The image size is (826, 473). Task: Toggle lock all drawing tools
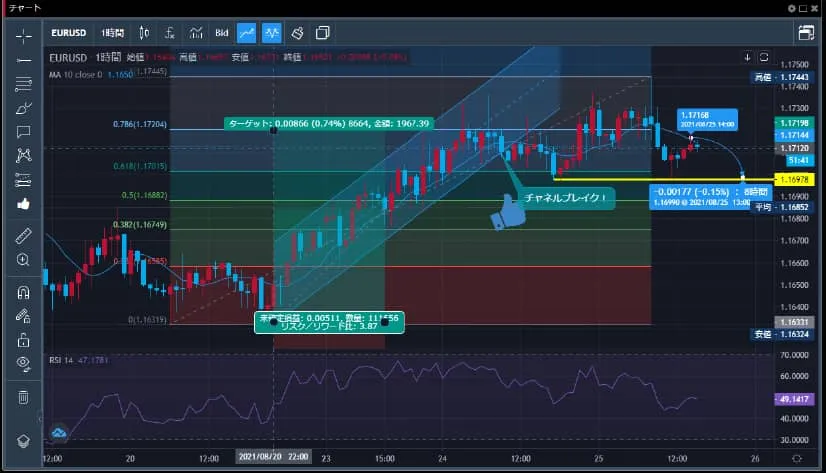pyautogui.click(x=23, y=340)
